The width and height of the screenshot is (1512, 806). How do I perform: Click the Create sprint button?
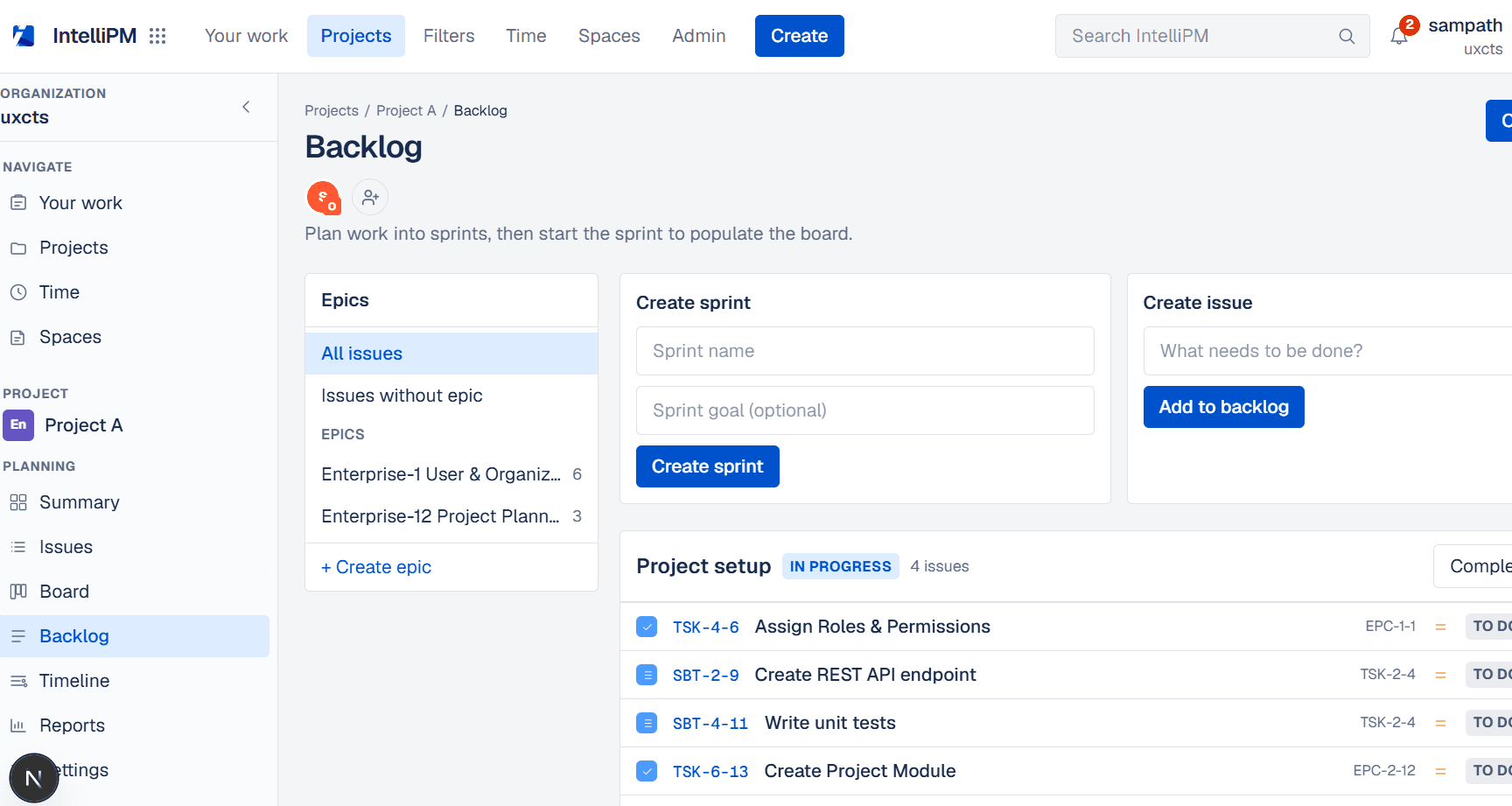click(708, 466)
